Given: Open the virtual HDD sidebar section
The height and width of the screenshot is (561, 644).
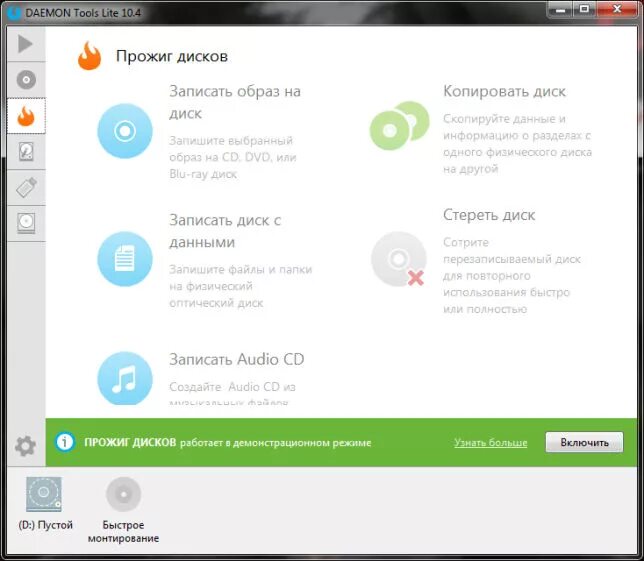Looking at the screenshot, I should click(26, 152).
